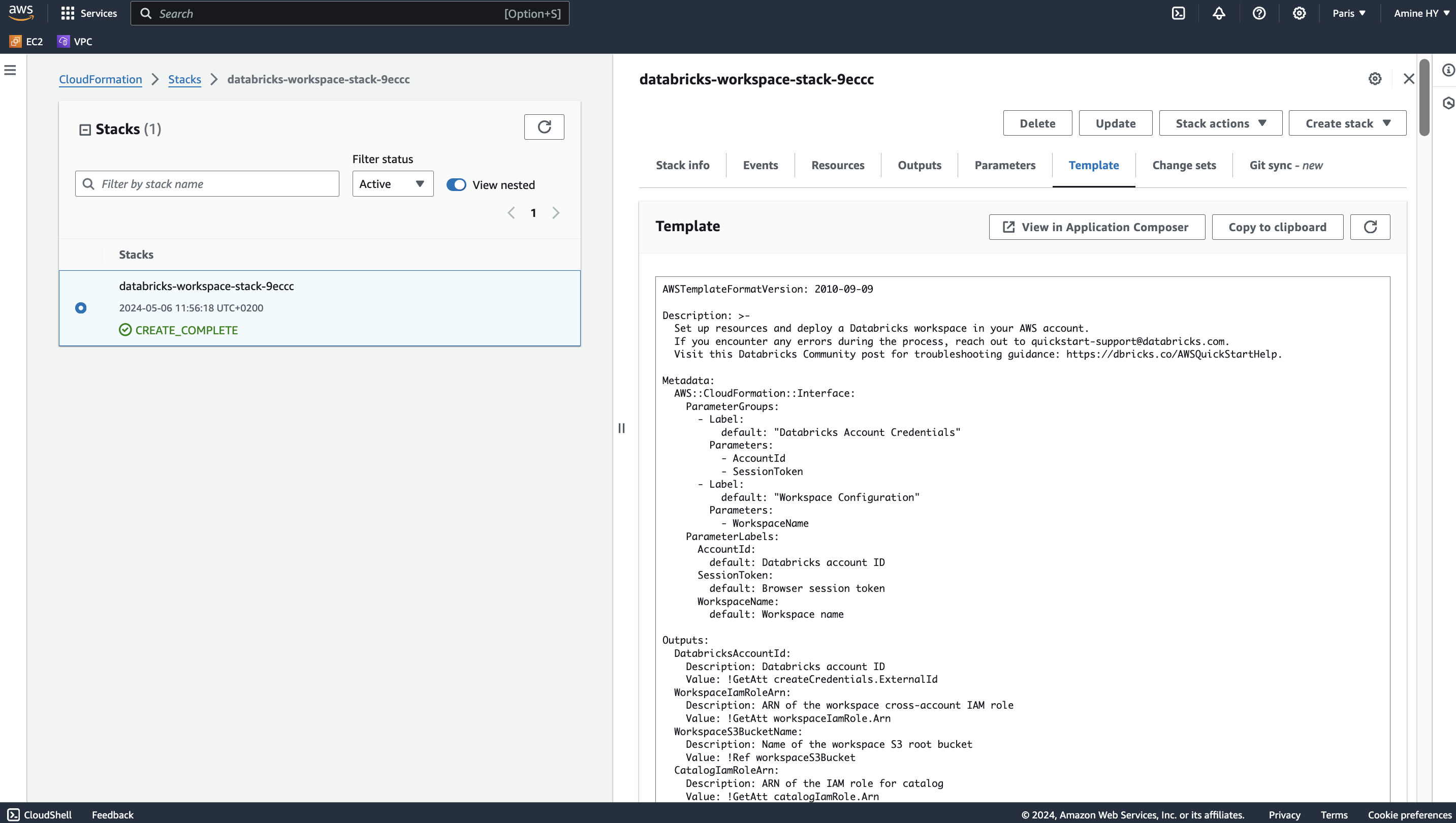Click the CloudShell icon in top bar
The image size is (1456, 823).
[1179, 13]
